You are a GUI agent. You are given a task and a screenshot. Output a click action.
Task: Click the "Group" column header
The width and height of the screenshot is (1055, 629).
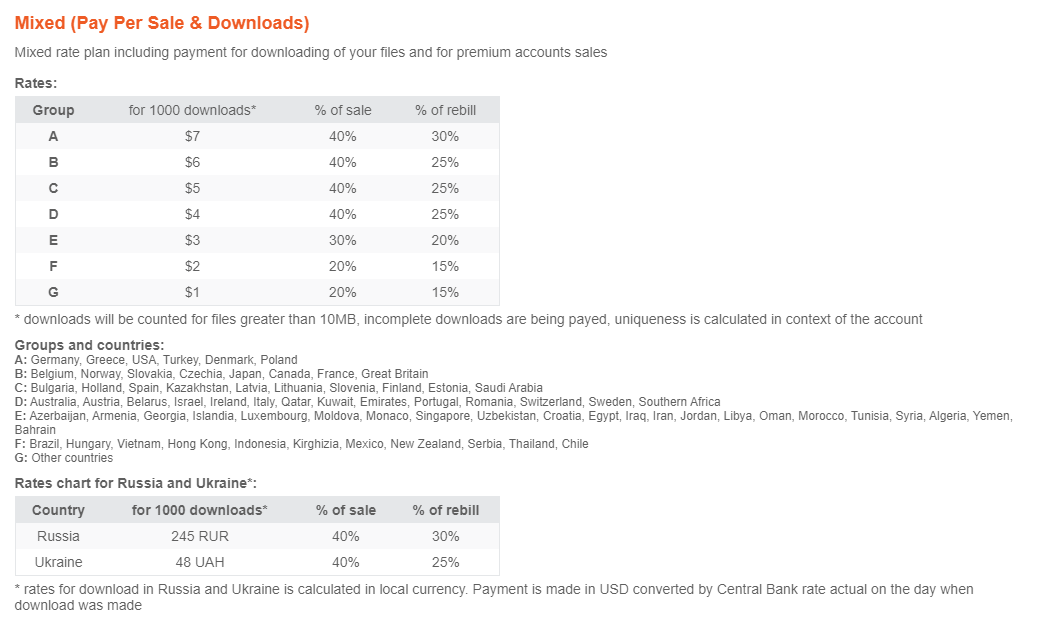pyautogui.click(x=53, y=110)
